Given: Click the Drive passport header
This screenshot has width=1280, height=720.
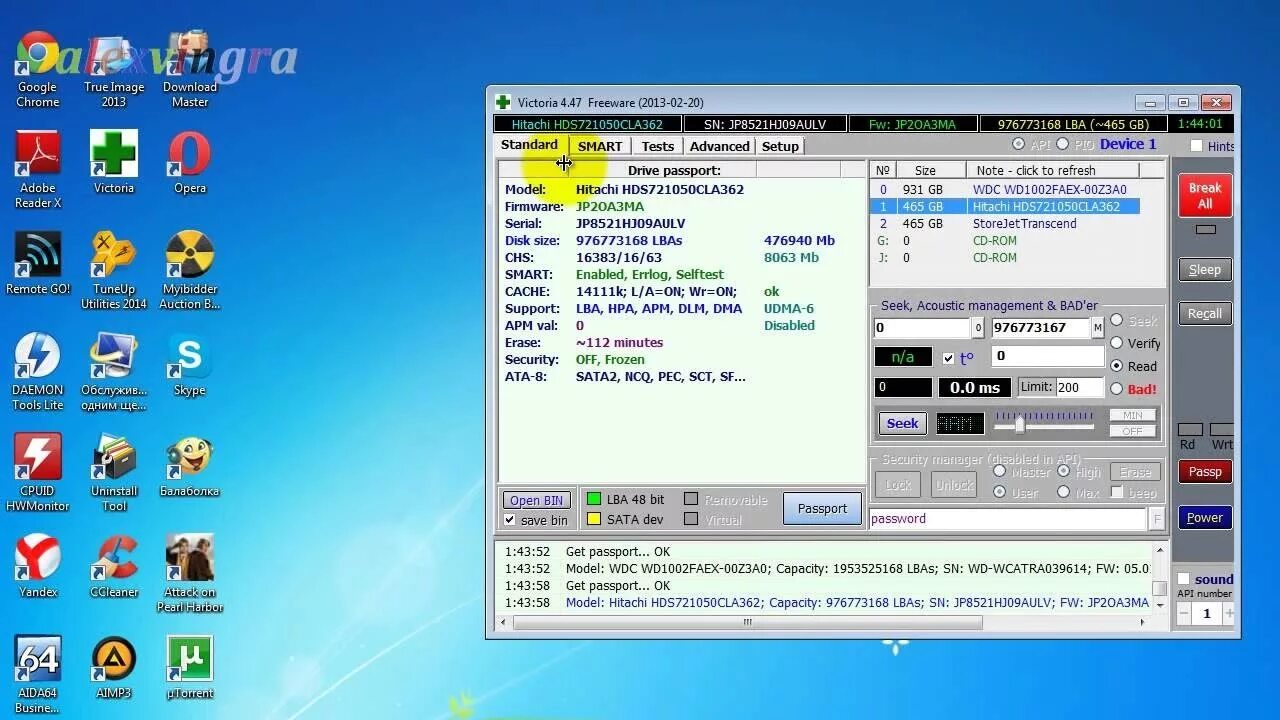Looking at the screenshot, I should (674, 171).
